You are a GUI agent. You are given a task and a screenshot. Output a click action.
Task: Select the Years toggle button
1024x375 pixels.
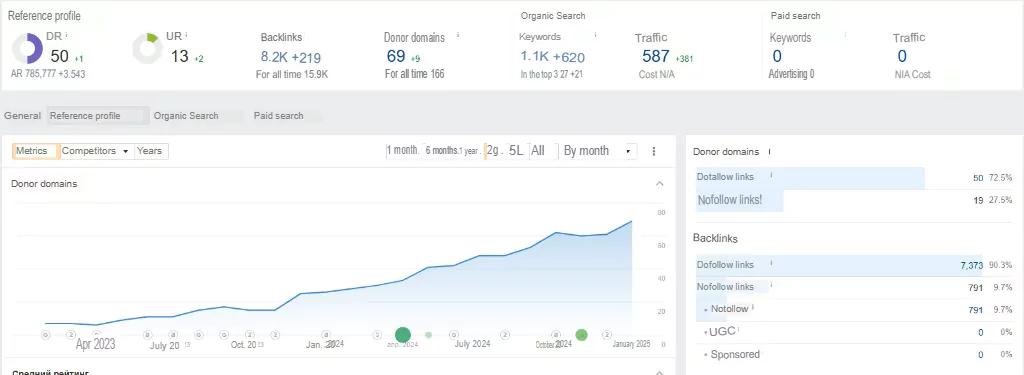(x=151, y=151)
